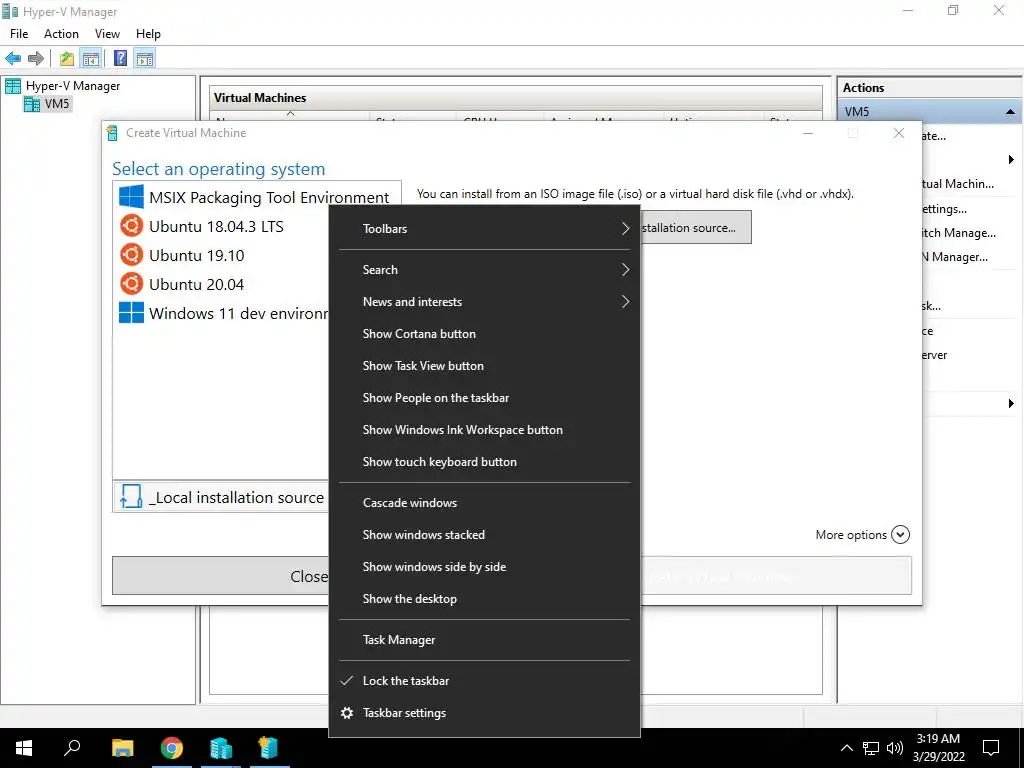Image resolution: width=1024 pixels, height=768 pixels.
Task: Select Local installation source option
Action: [221, 498]
